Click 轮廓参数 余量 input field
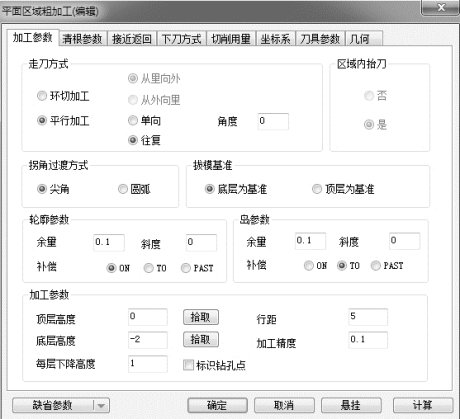Image resolution: width=460 pixels, height=419 pixels. 109,243
